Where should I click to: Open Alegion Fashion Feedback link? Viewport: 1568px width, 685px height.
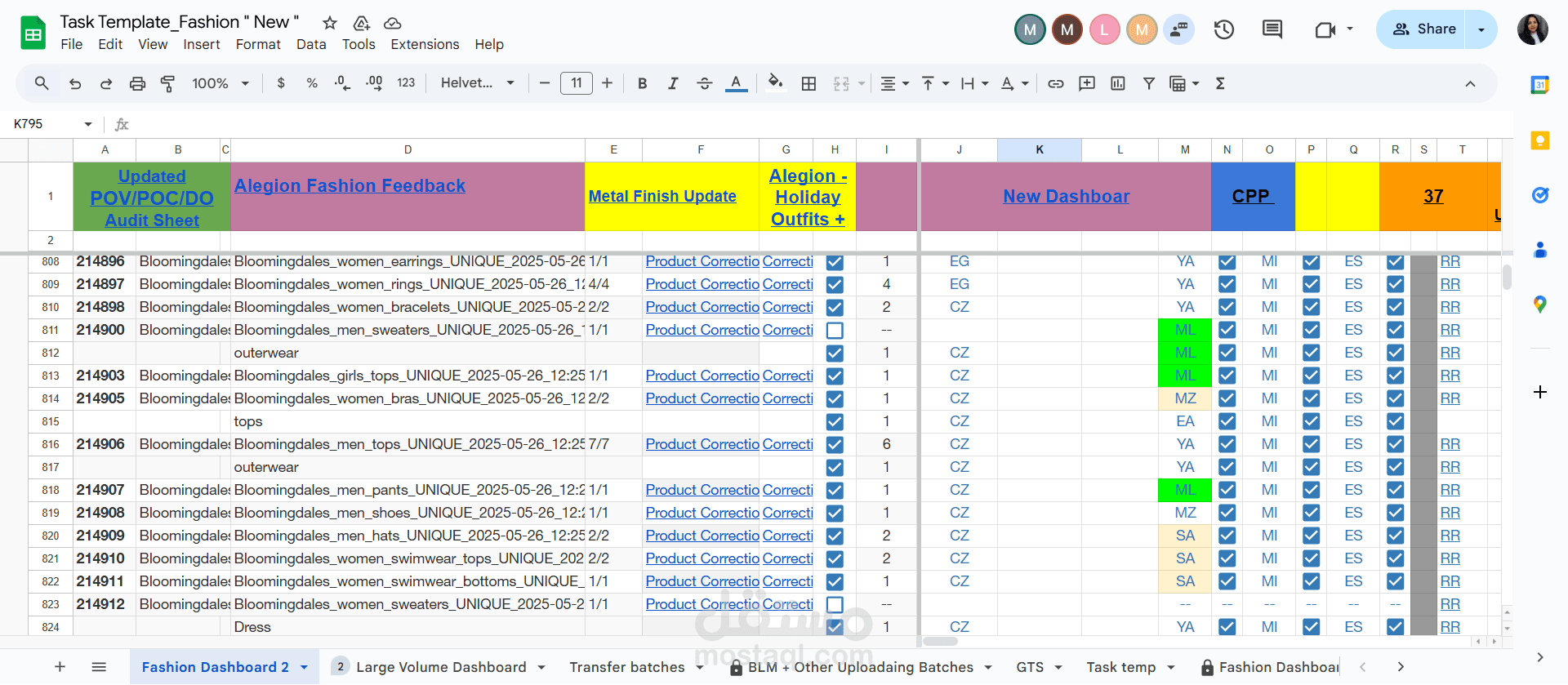click(x=350, y=186)
